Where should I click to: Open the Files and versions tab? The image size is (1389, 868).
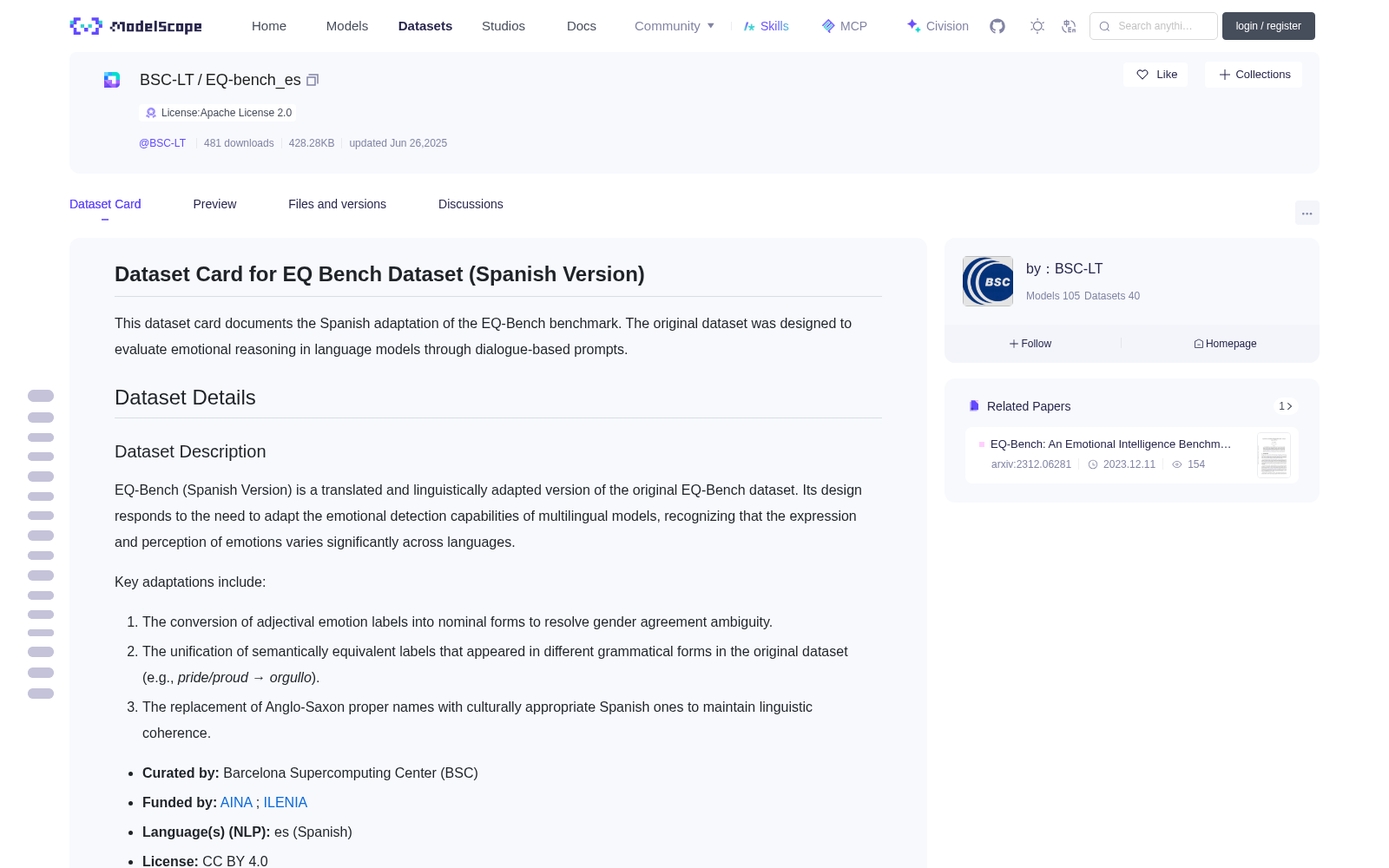(x=337, y=204)
